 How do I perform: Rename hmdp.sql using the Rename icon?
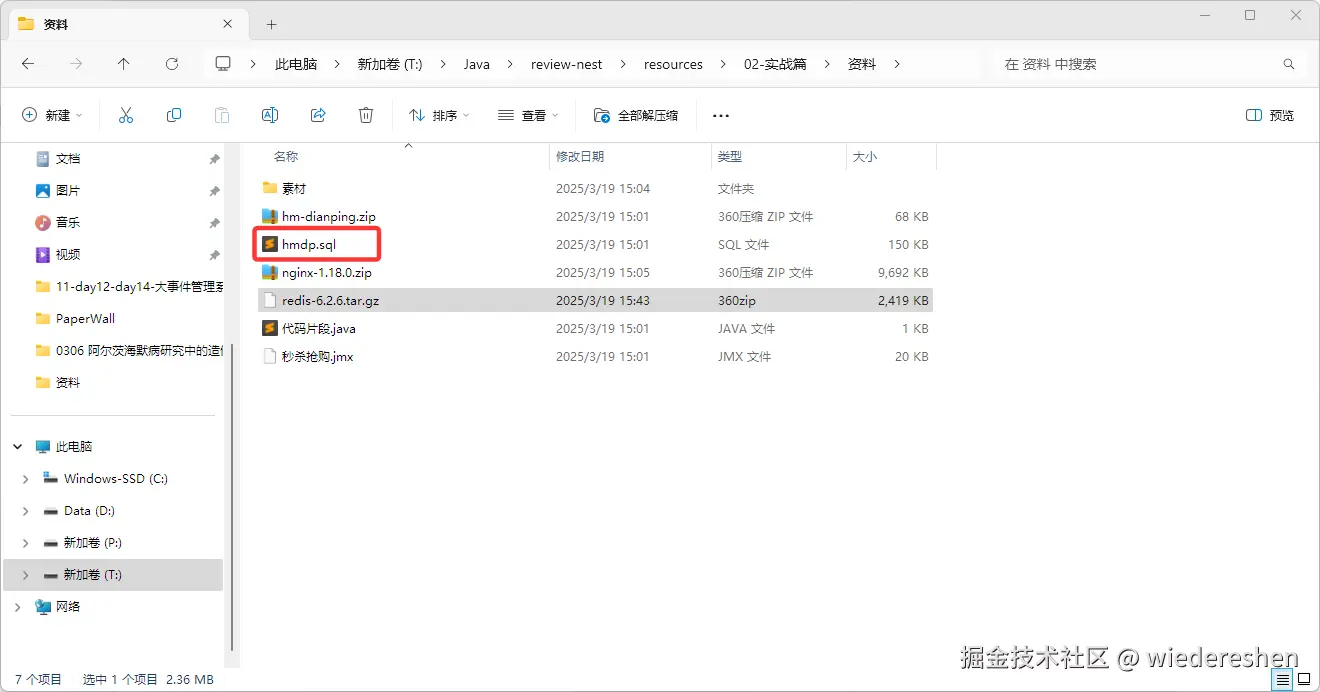tap(269, 114)
